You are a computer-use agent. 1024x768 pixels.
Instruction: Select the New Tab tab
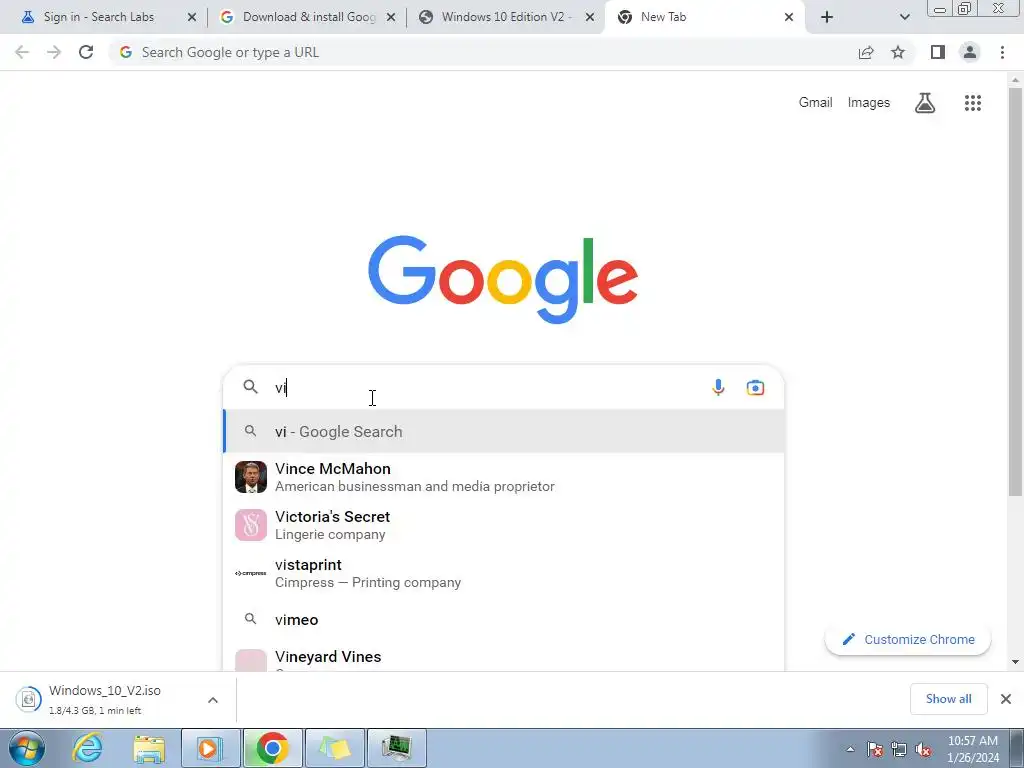pyautogui.click(x=663, y=17)
